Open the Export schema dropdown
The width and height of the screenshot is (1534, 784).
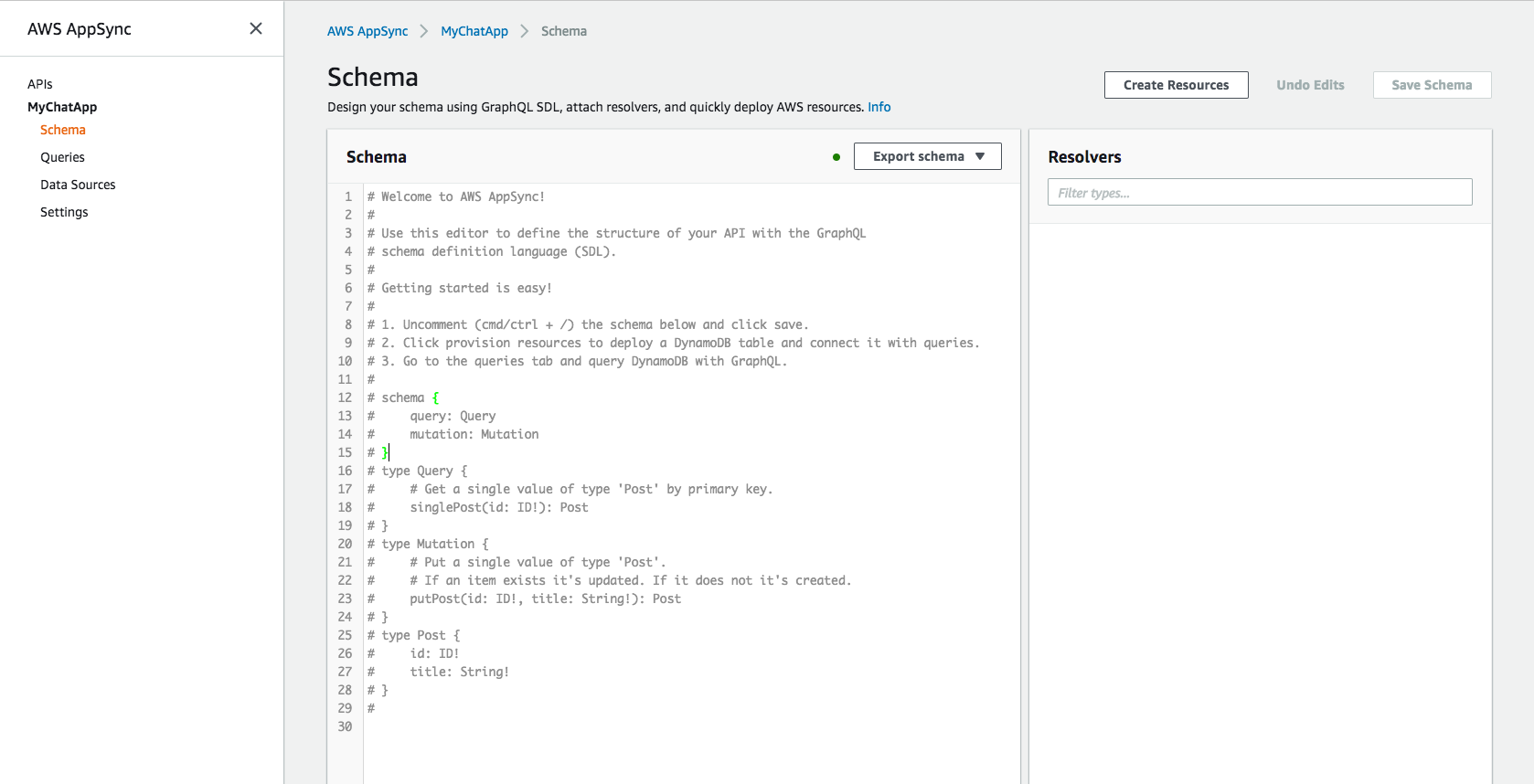click(927, 156)
